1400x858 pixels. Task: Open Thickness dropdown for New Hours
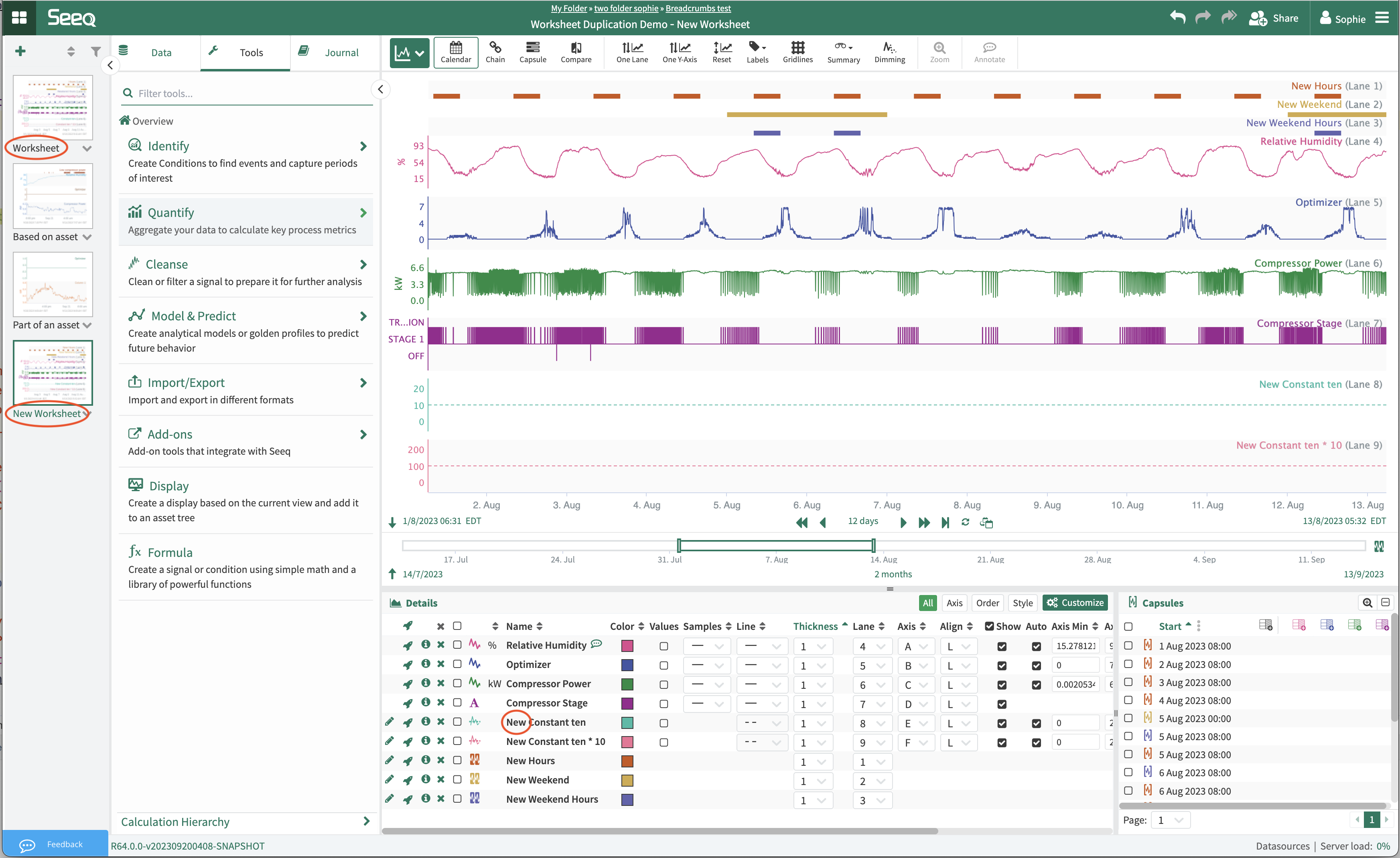click(x=813, y=762)
